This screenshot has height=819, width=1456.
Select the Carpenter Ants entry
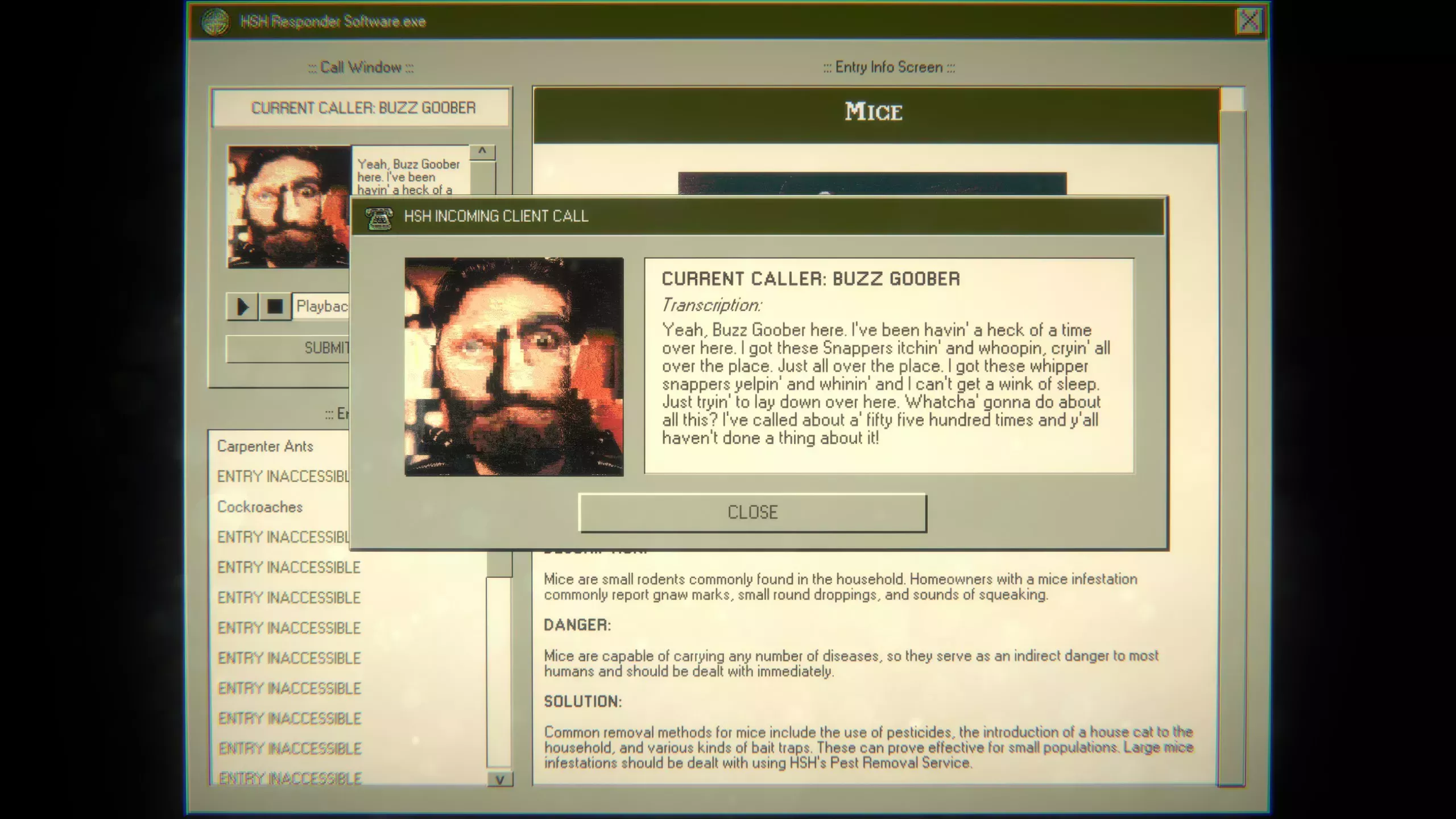(265, 446)
